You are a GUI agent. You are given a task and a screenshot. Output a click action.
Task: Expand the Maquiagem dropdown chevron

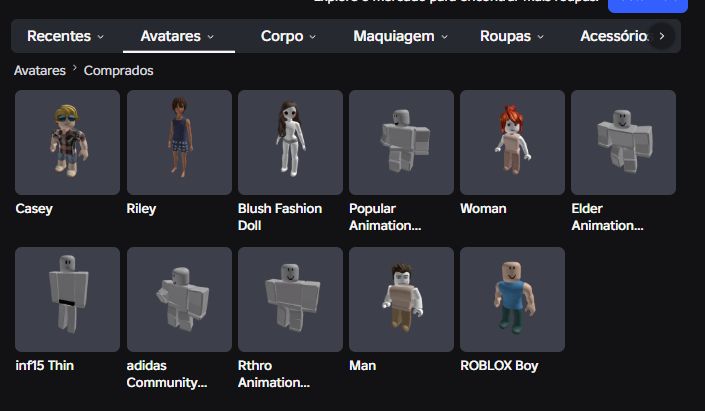pos(444,37)
